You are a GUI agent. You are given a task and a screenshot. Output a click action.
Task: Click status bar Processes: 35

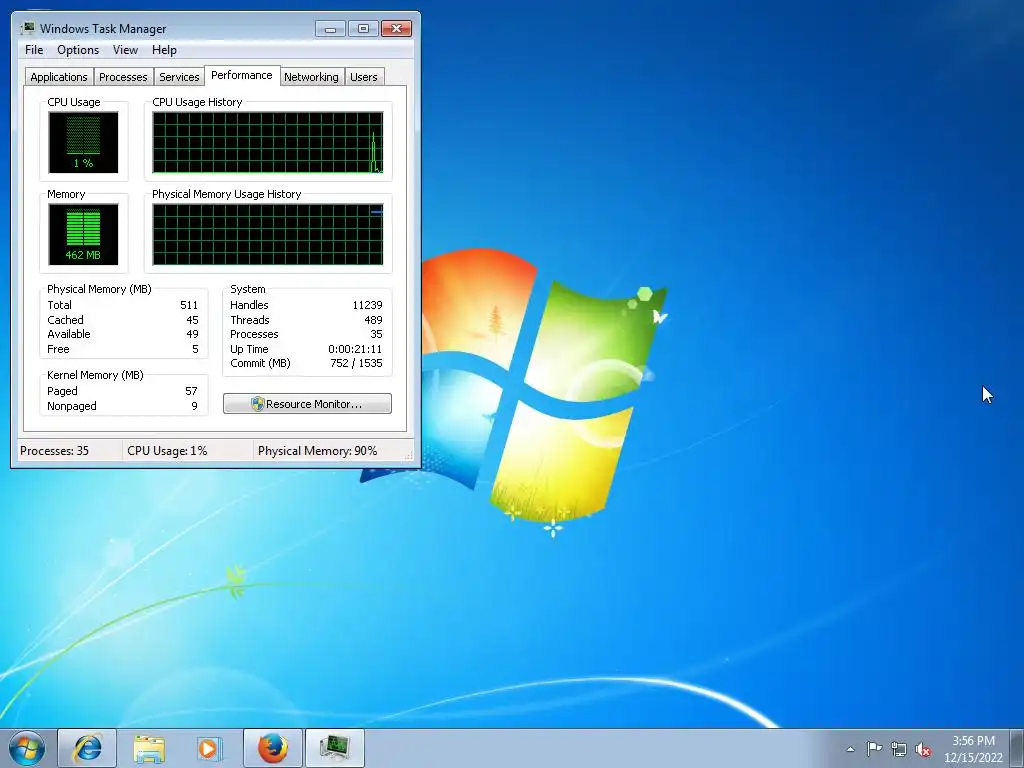coord(54,451)
